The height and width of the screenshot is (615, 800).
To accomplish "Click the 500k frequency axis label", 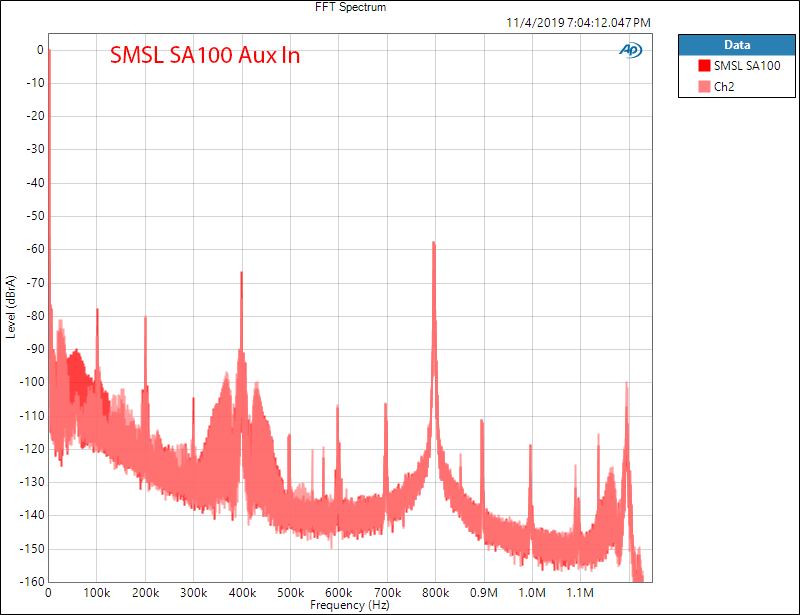I will pyautogui.click(x=290, y=593).
